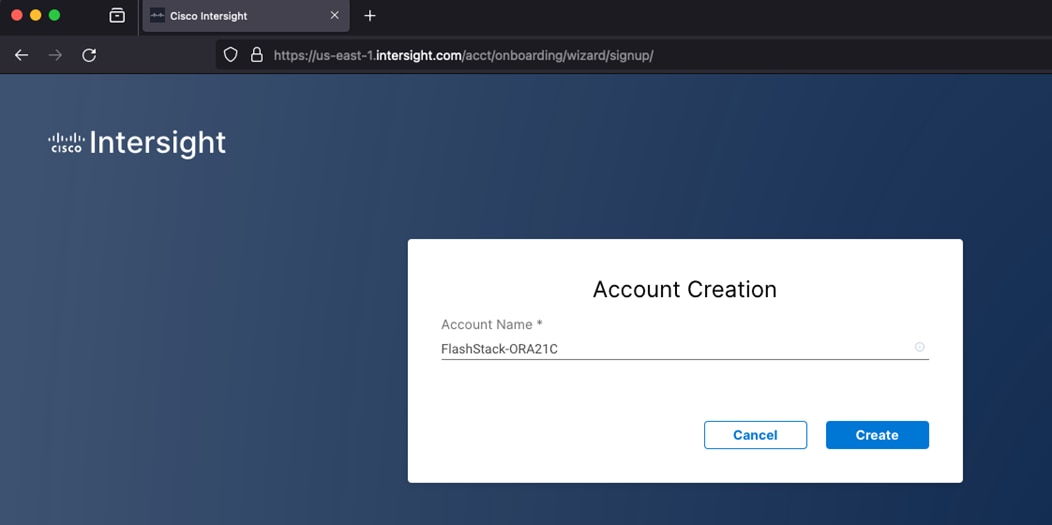Click the Account Name * label
The image size is (1052, 525).
[x=492, y=325]
